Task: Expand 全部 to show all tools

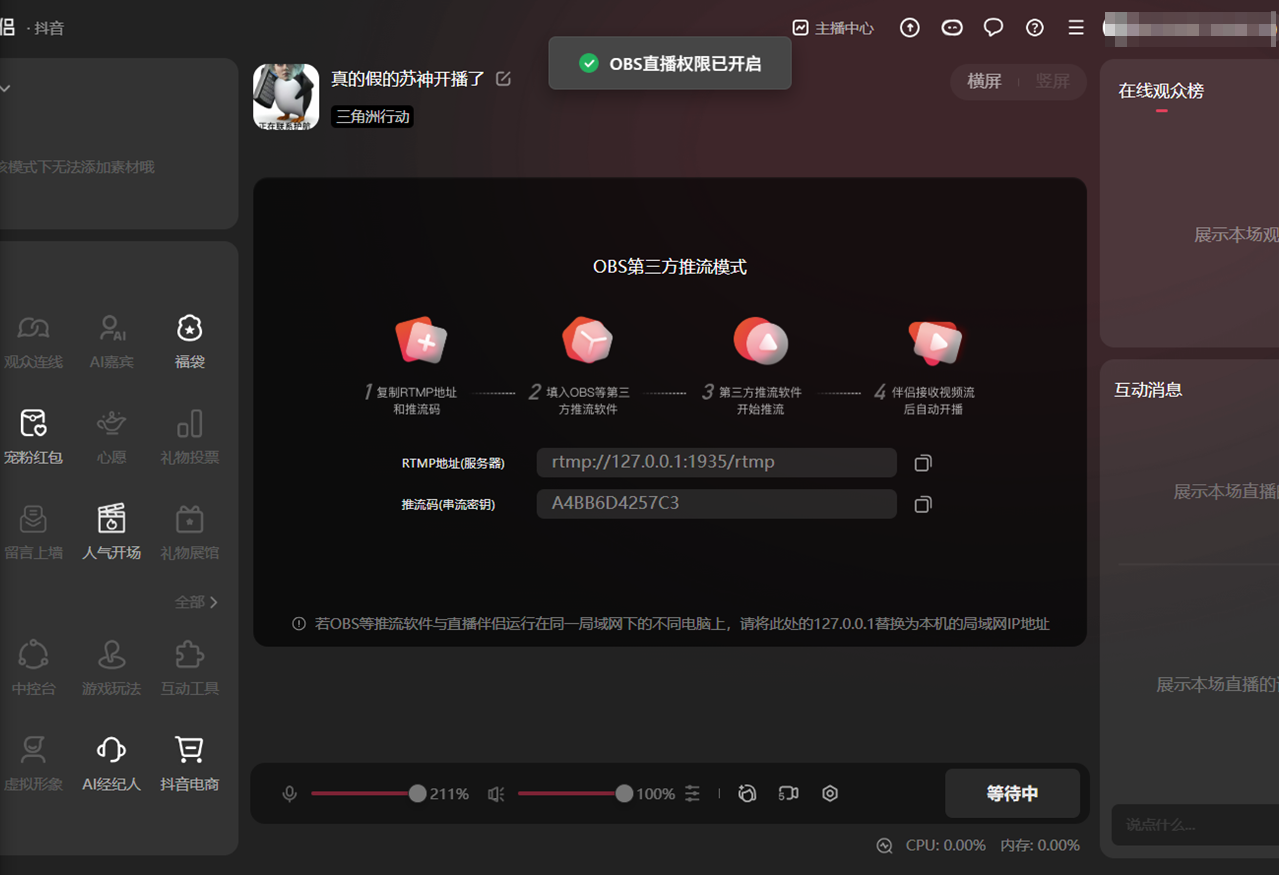Action: [196, 602]
